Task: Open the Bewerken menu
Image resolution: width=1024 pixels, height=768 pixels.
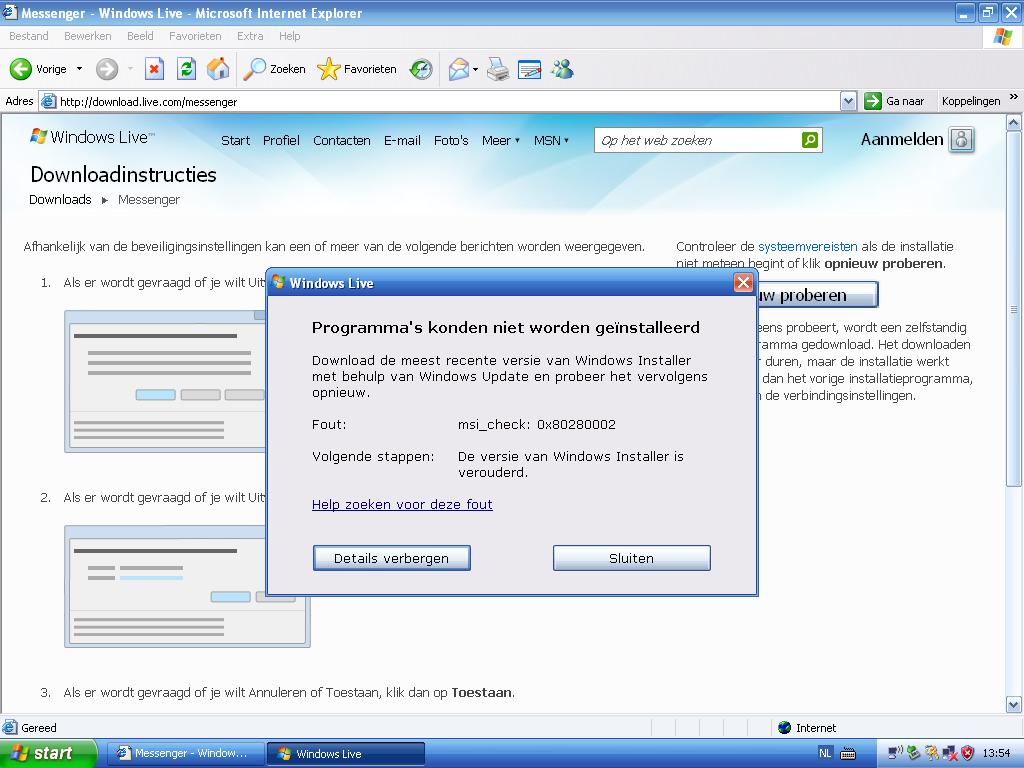Action: (88, 36)
